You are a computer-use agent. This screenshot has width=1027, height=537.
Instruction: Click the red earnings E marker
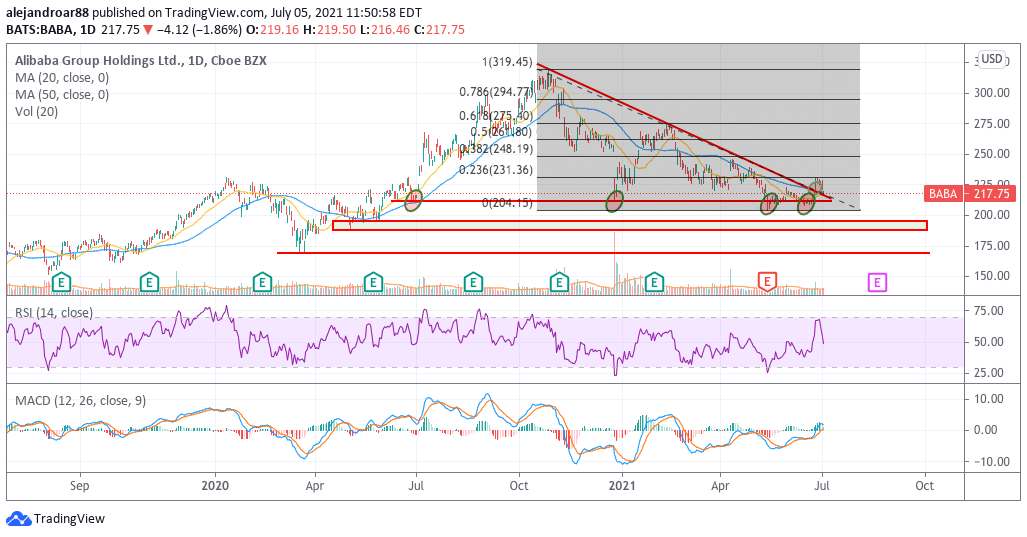pos(767,282)
